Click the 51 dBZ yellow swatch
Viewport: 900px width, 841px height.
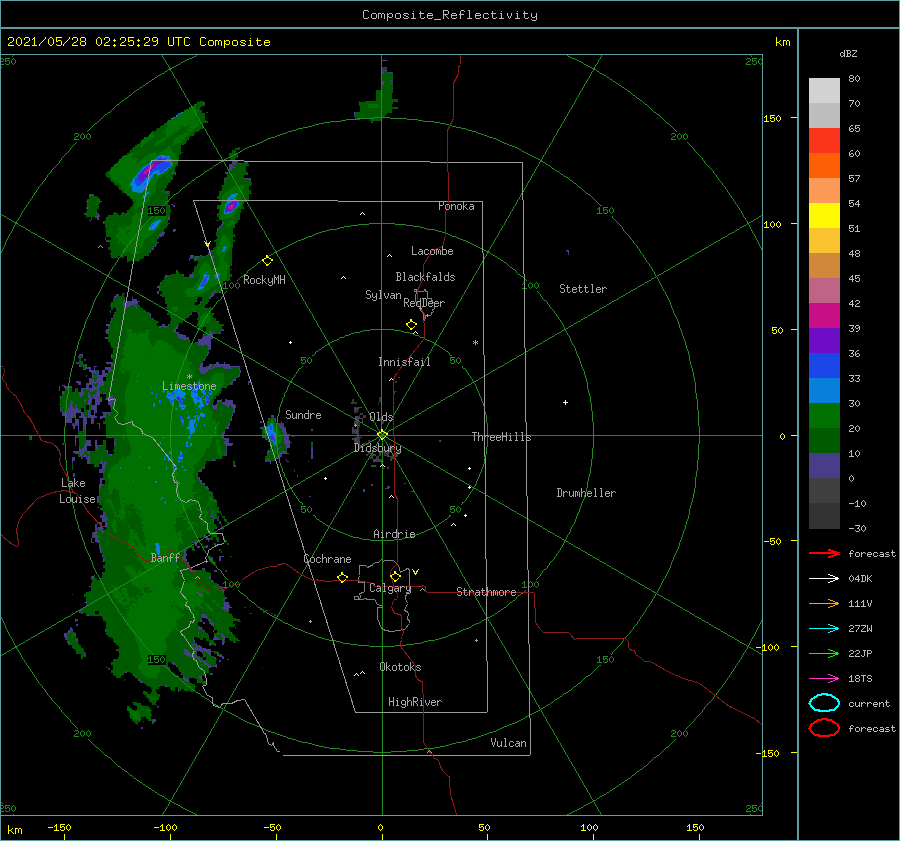[824, 215]
